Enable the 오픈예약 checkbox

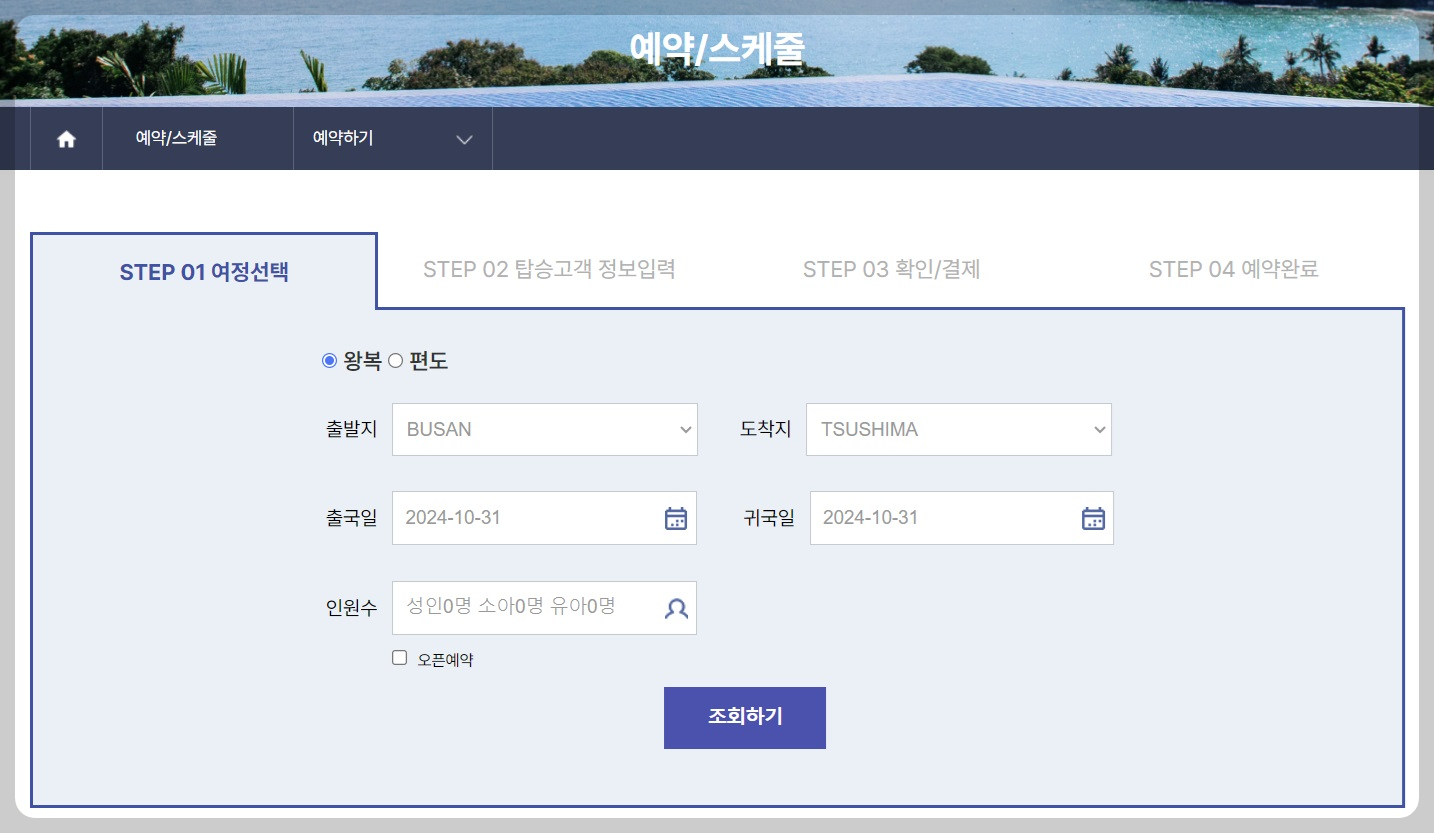click(x=399, y=657)
